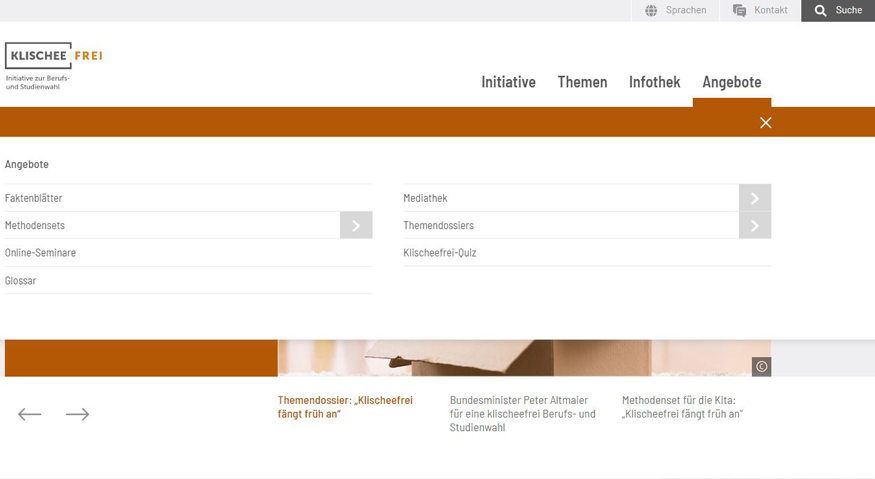This screenshot has width=875, height=479.
Task: Open the Glossar link
Action: tap(21, 281)
